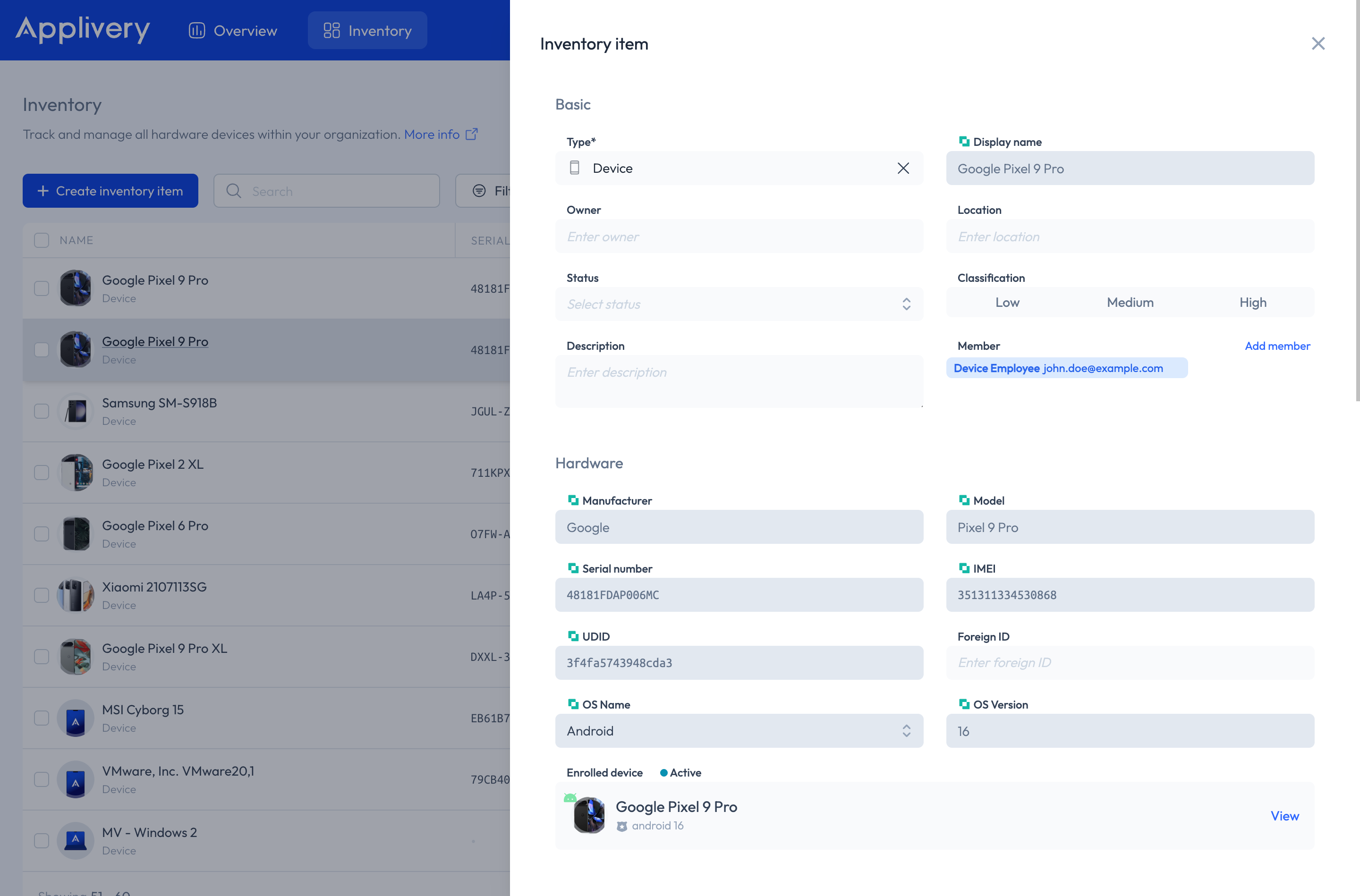The image size is (1360, 896).
Task: Click the Enter owner input field
Action: [x=739, y=236]
